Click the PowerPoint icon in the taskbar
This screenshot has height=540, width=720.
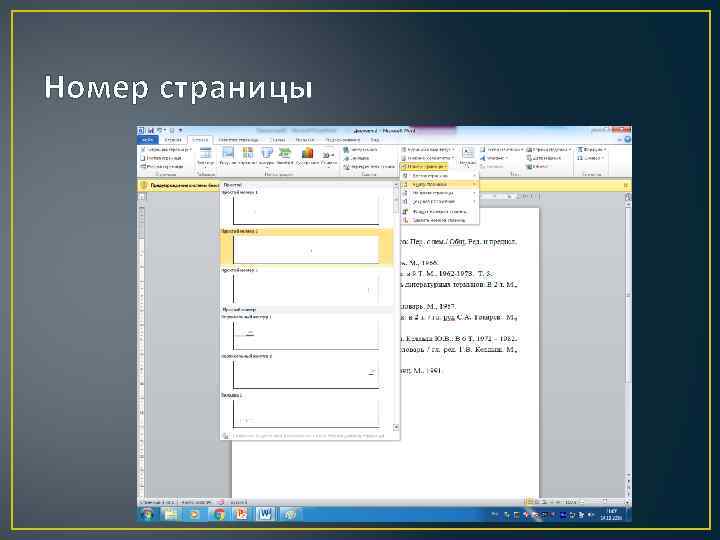pos(241,514)
